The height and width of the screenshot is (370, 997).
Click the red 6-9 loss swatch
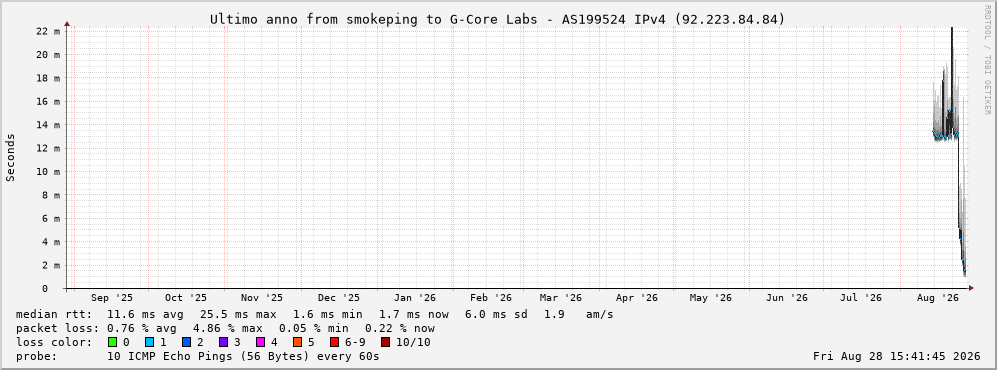(334, 343)
